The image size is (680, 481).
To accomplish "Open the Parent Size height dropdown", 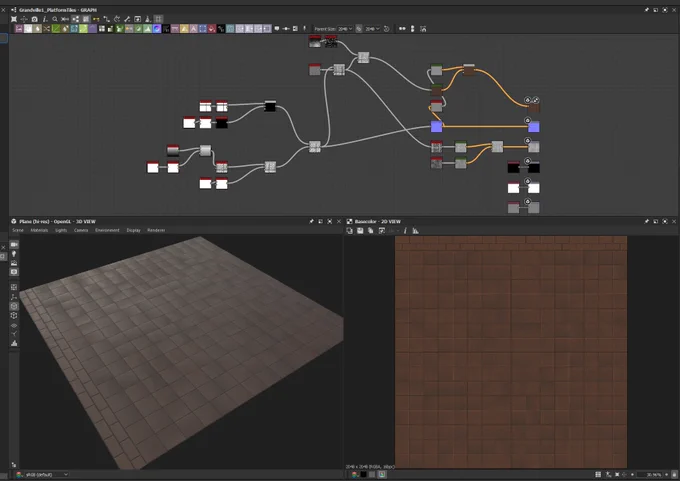I will (372, 29).
